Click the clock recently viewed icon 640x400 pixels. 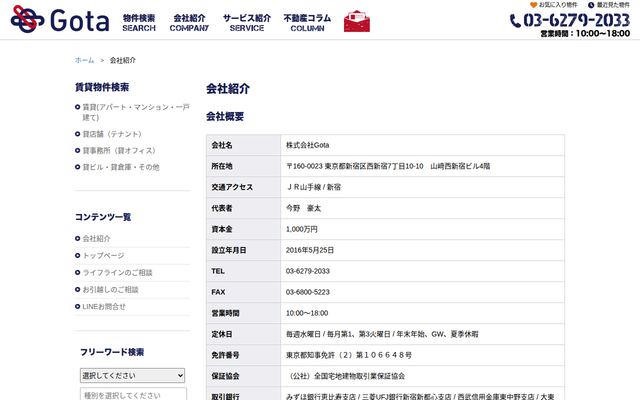(591, 5)
